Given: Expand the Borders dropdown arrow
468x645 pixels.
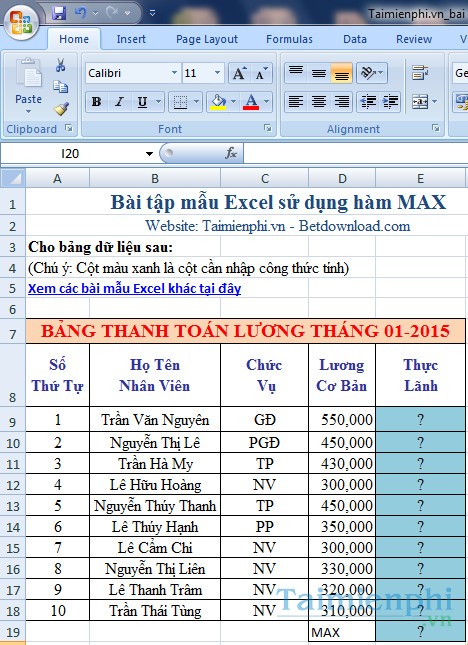Looking at the screenshot, I should (196, 102).
